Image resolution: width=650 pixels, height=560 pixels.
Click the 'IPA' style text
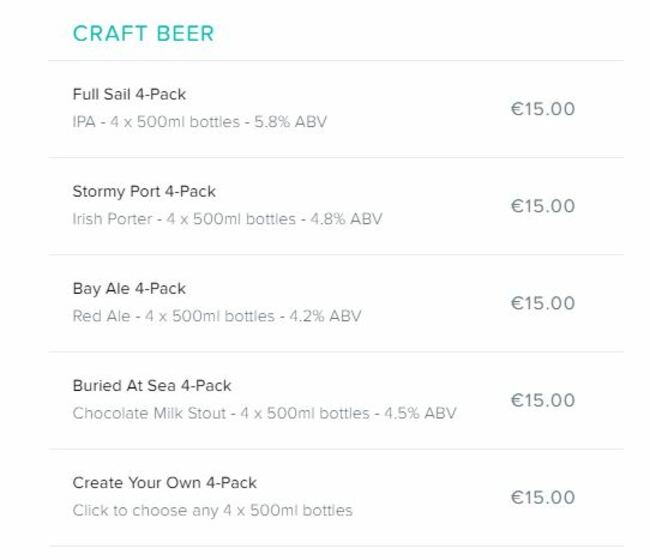(84, 122)
